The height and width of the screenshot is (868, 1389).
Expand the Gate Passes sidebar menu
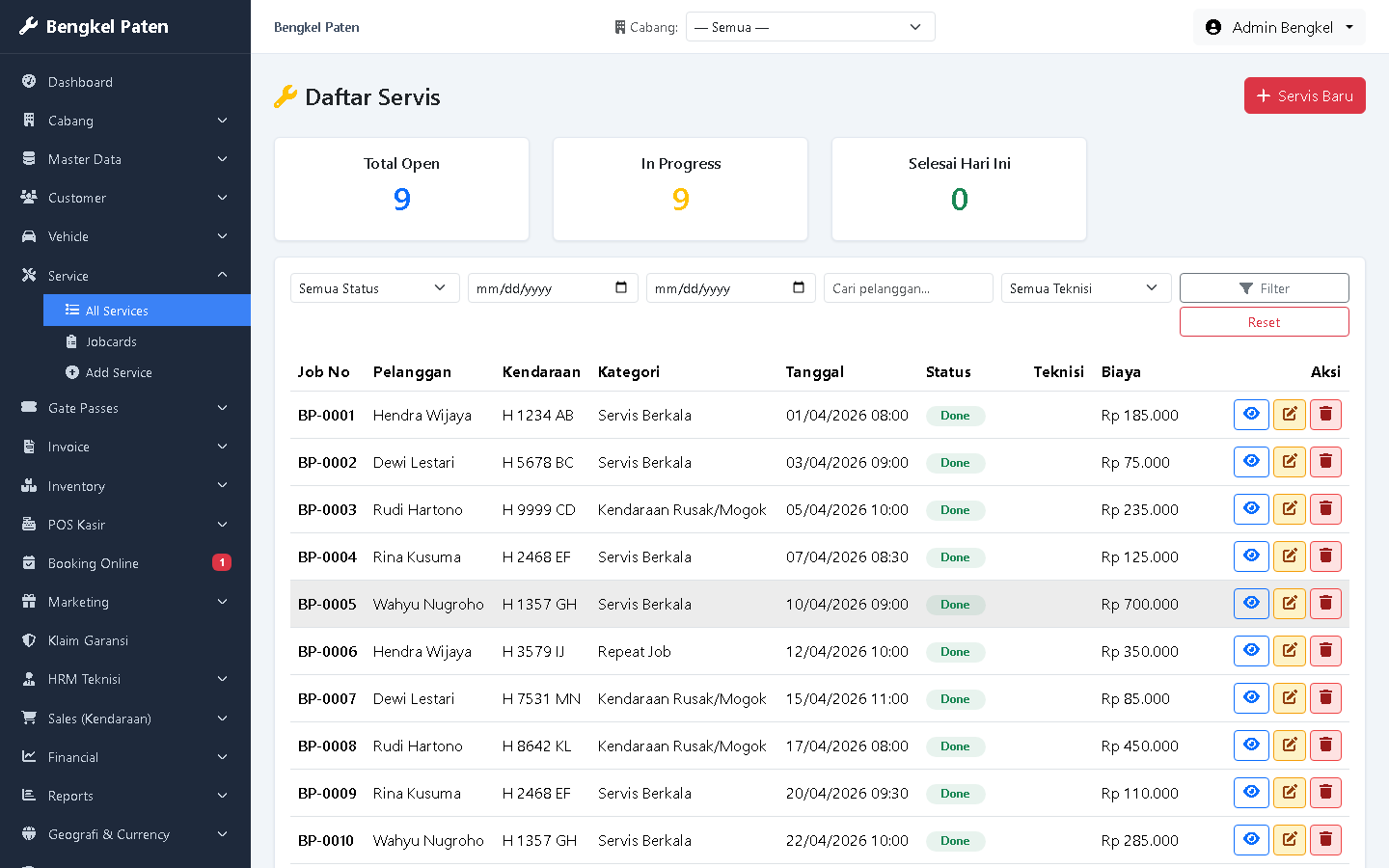coord(125,408)
